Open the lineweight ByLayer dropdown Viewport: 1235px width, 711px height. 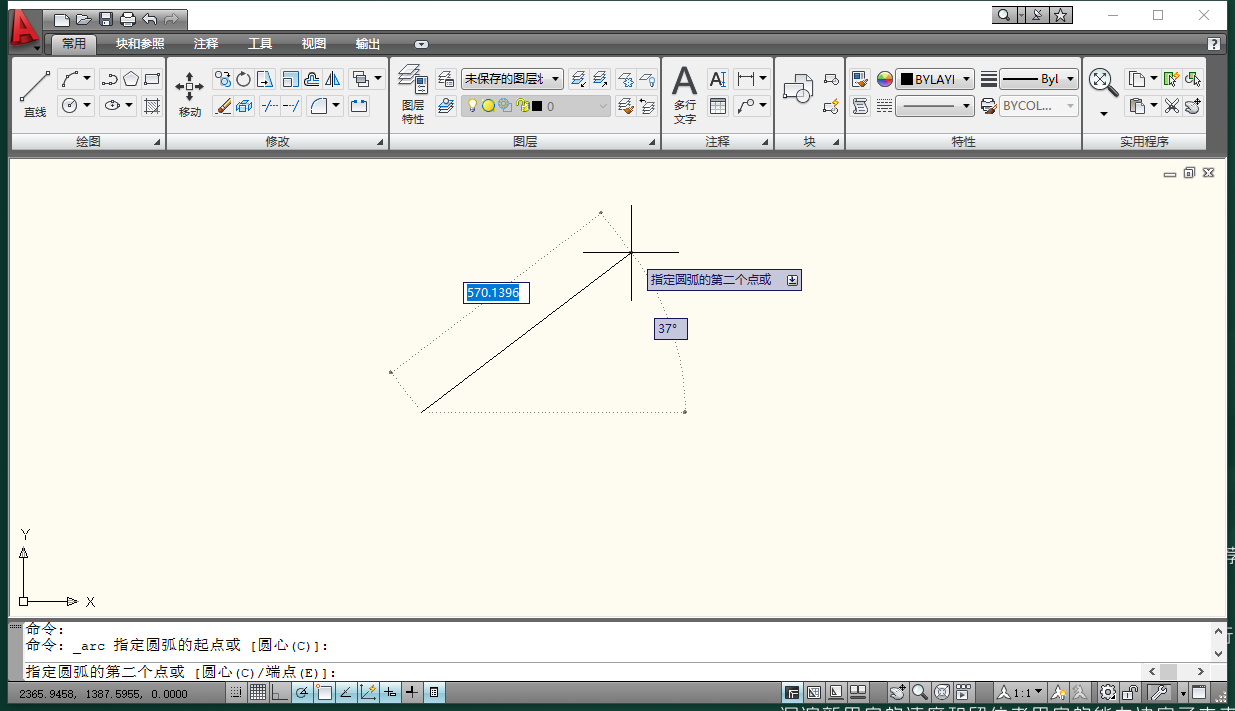click(x=1040, y=79)
